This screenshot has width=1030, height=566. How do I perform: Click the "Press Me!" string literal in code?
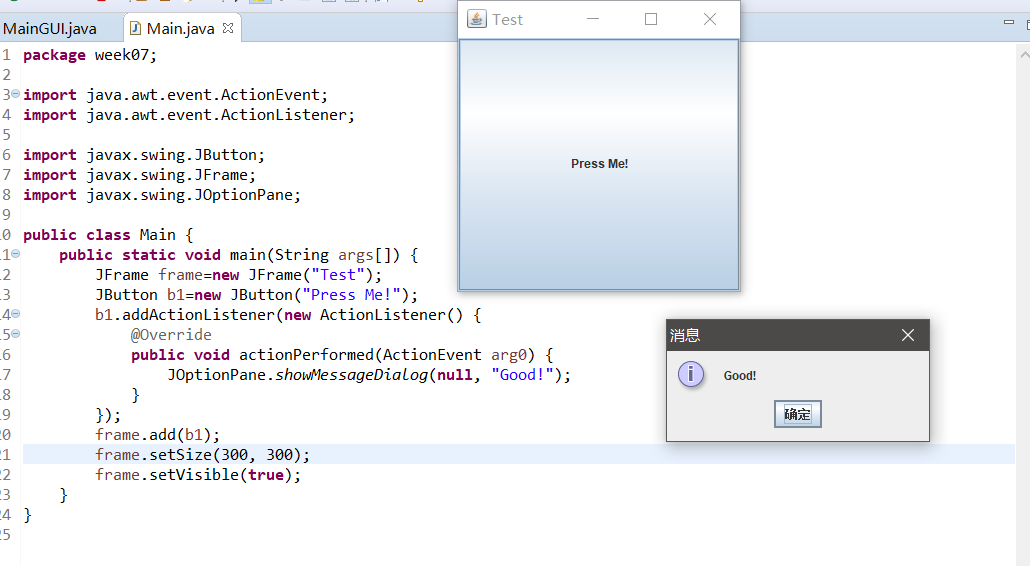click(351, 295)
